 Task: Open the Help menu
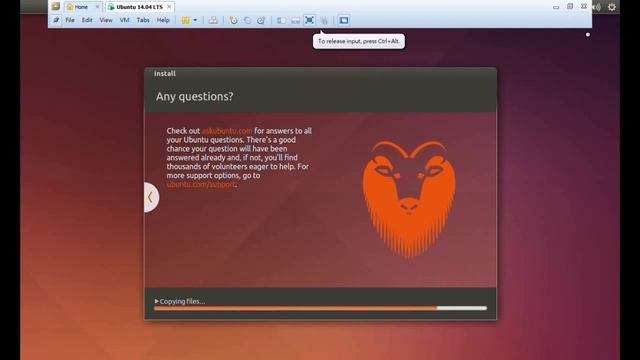pos(163,20)
